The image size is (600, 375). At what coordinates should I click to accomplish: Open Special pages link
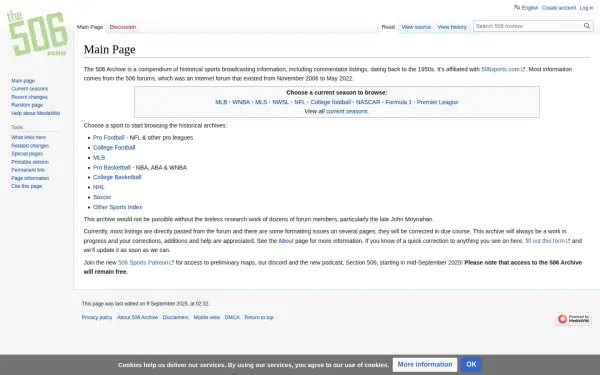pos(27,154)
